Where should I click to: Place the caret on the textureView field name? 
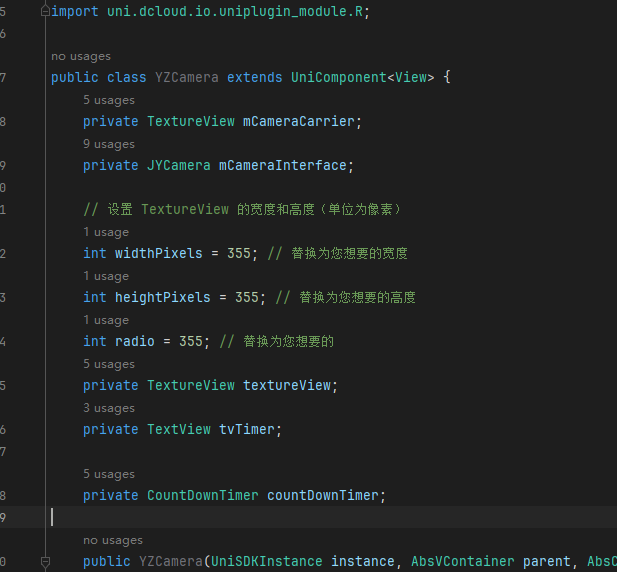287,386
